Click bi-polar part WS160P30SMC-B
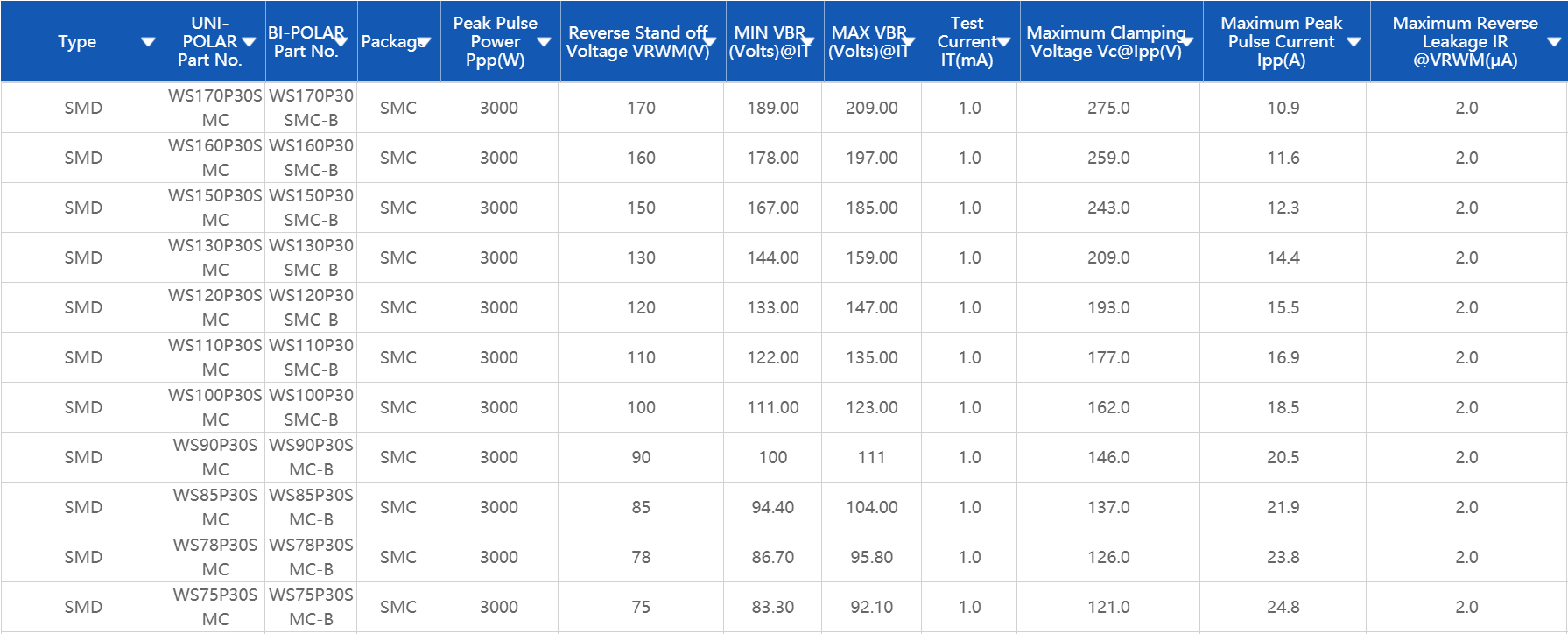The image size is (1568, 634). click(x=311, y=158)
